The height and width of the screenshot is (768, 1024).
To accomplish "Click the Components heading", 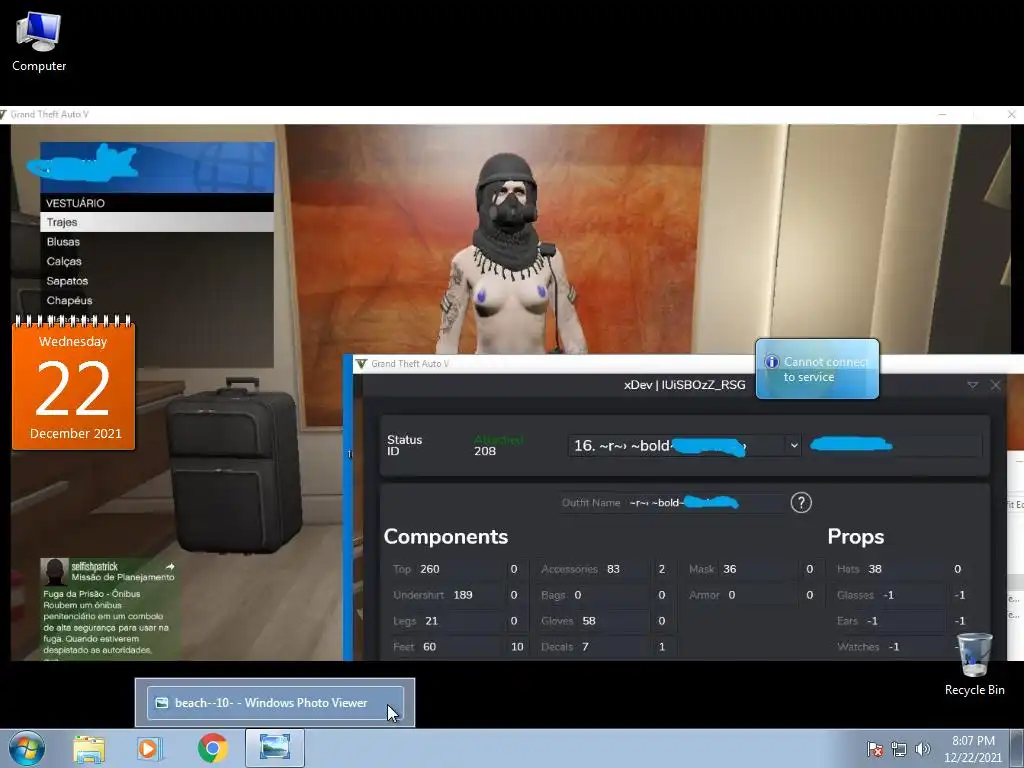I will [446, 536].
